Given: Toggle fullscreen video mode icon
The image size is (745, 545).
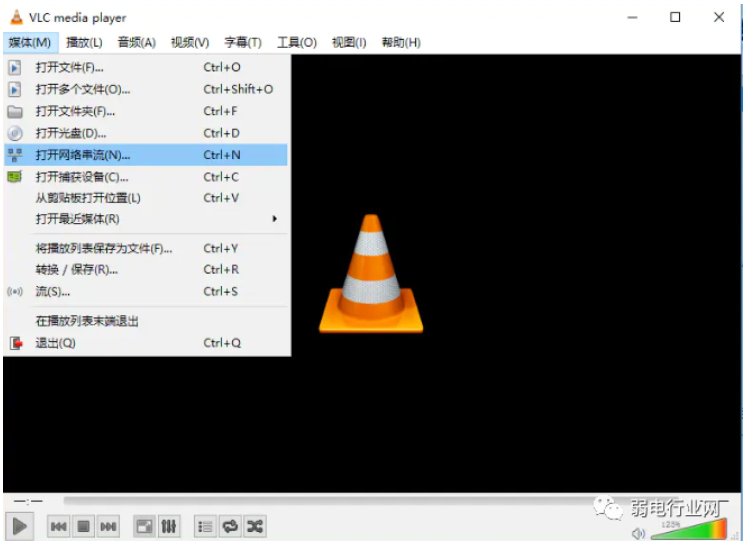Looking at the screenshot, I should click(x=145, y=526).
